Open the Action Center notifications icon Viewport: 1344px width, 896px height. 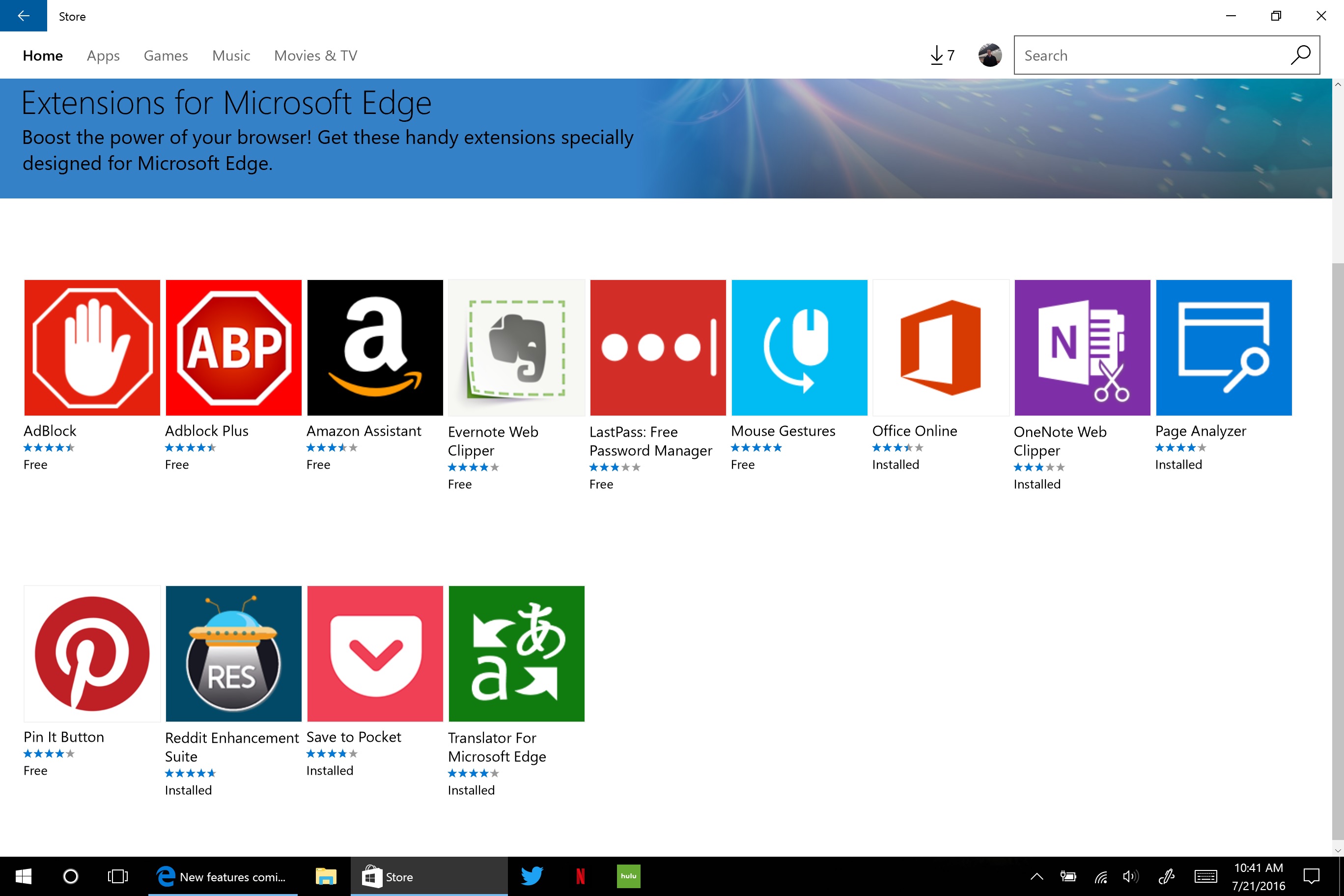pyautogui.click(x=1312, y=876)
